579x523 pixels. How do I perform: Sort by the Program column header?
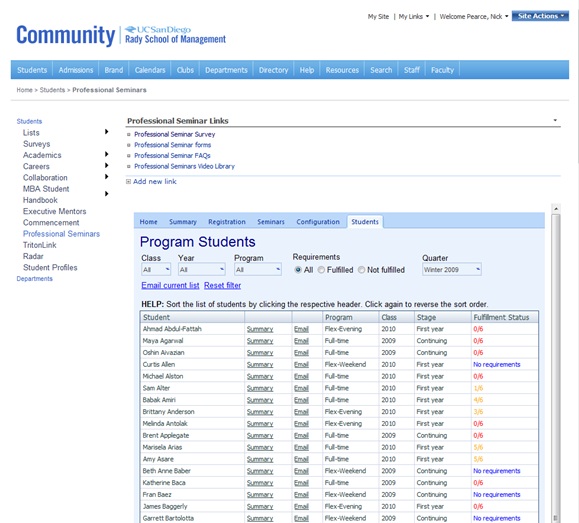350,317
